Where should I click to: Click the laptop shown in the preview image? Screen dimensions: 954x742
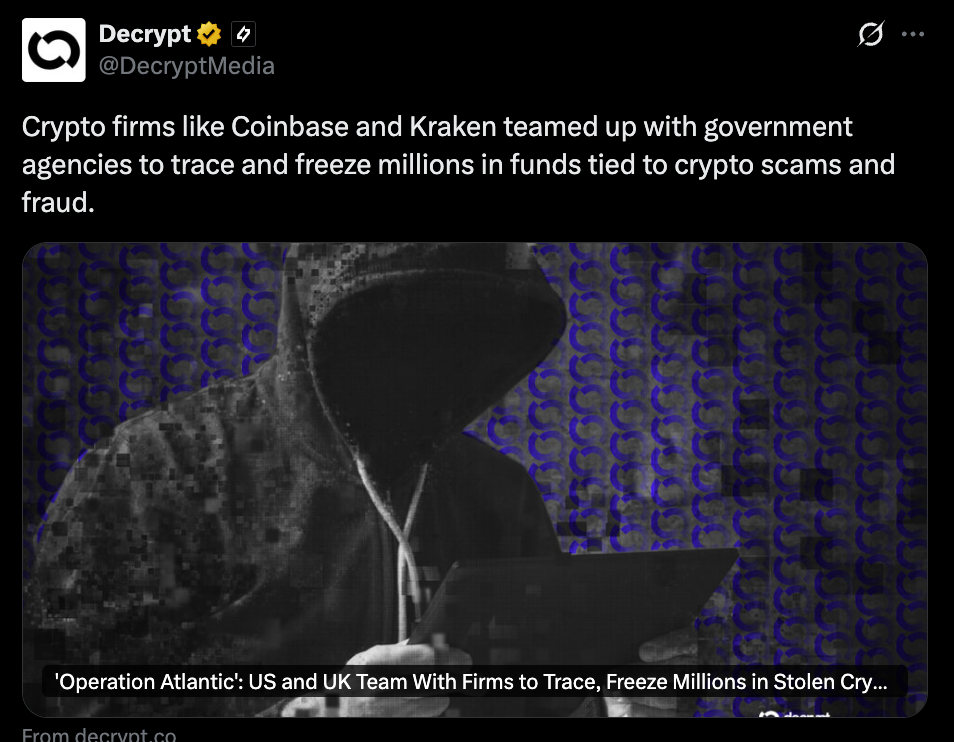click(572, 602)
